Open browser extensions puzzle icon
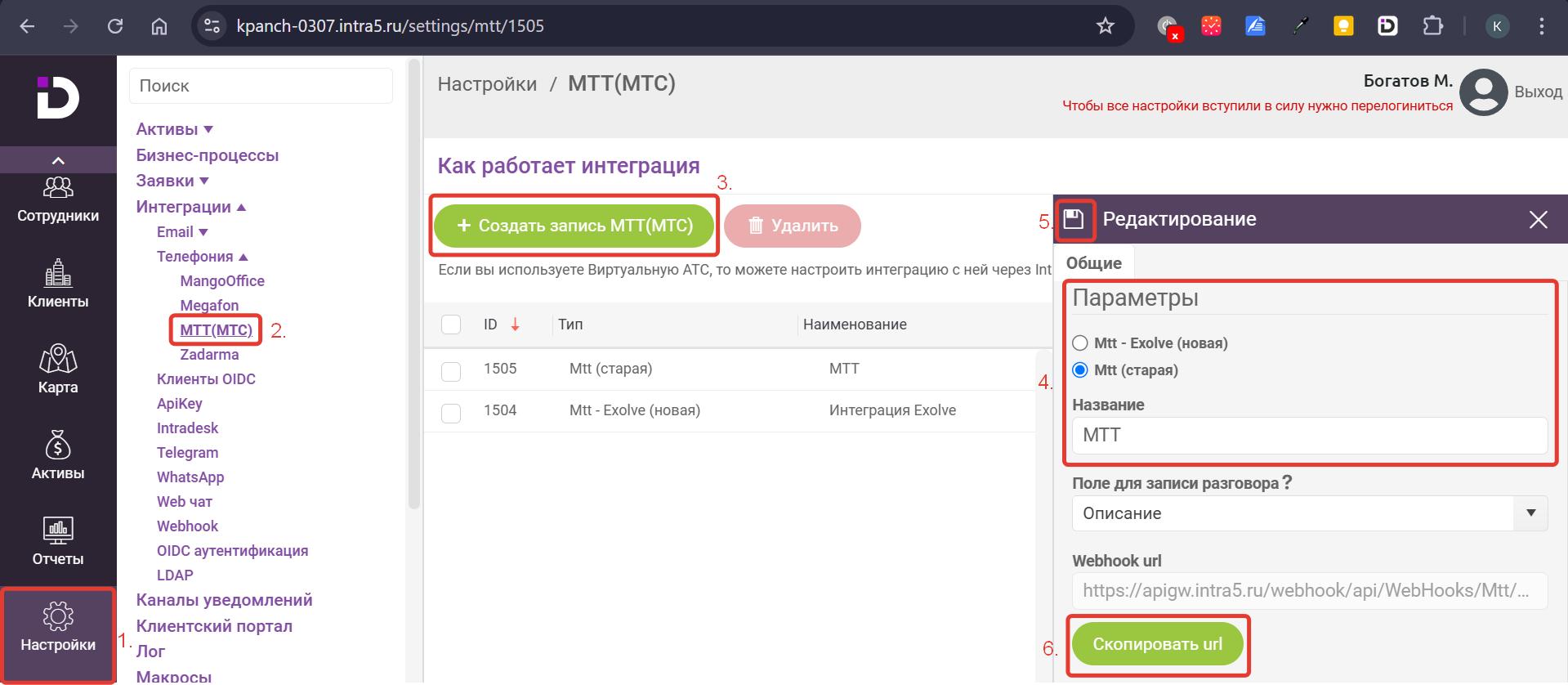 click(x=1432, y=26)
